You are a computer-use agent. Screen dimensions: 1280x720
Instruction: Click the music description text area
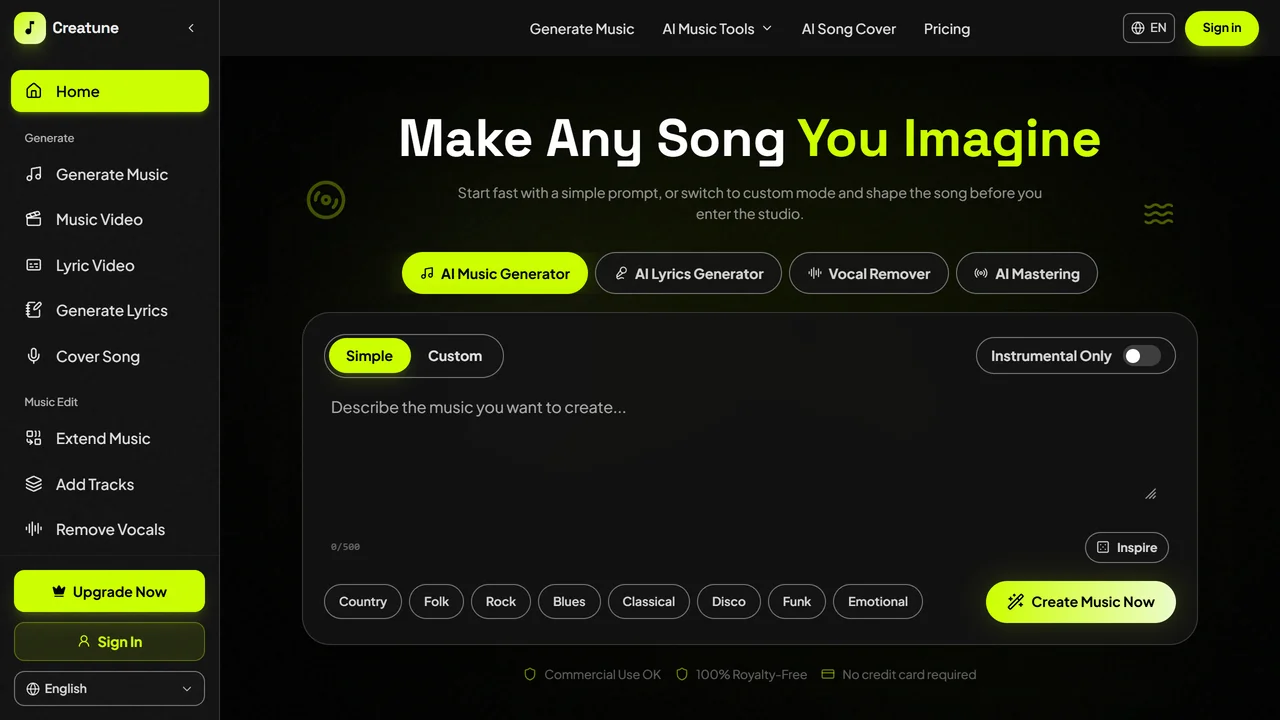tap(744, 448)
